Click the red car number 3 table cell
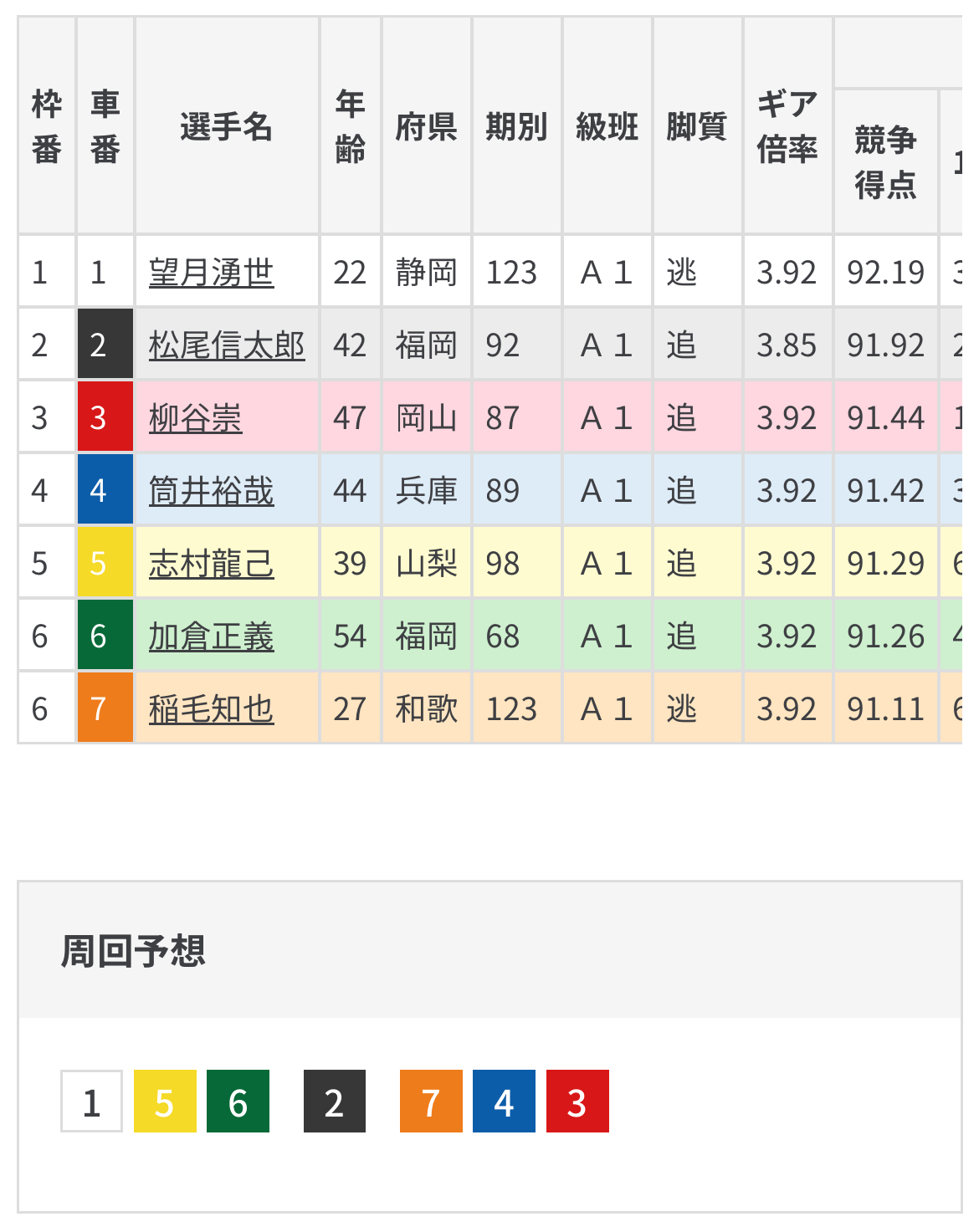Screen dimensions: 979x1232 [105, 417]
